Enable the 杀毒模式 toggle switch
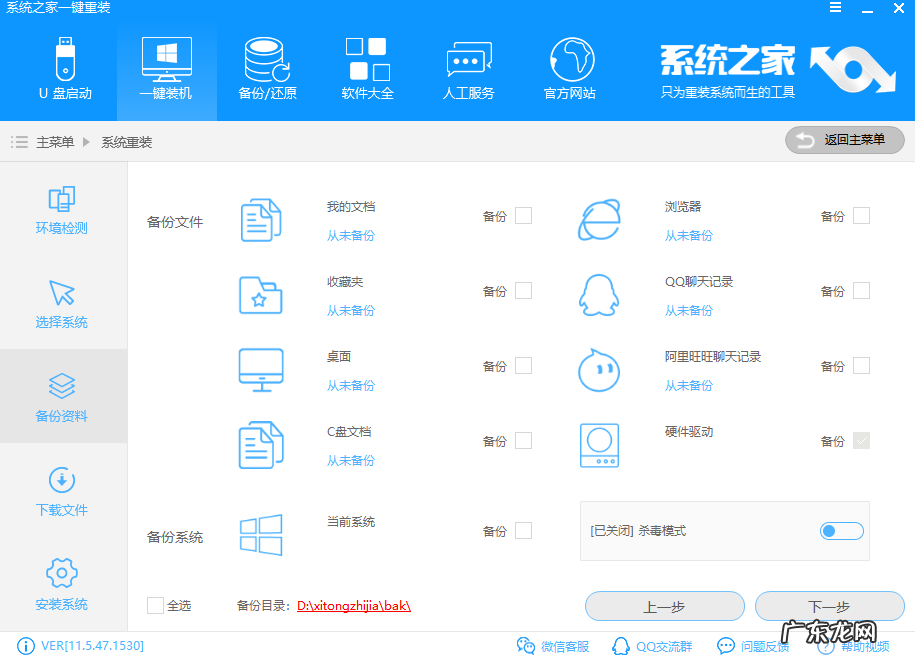 click(841, 531)
